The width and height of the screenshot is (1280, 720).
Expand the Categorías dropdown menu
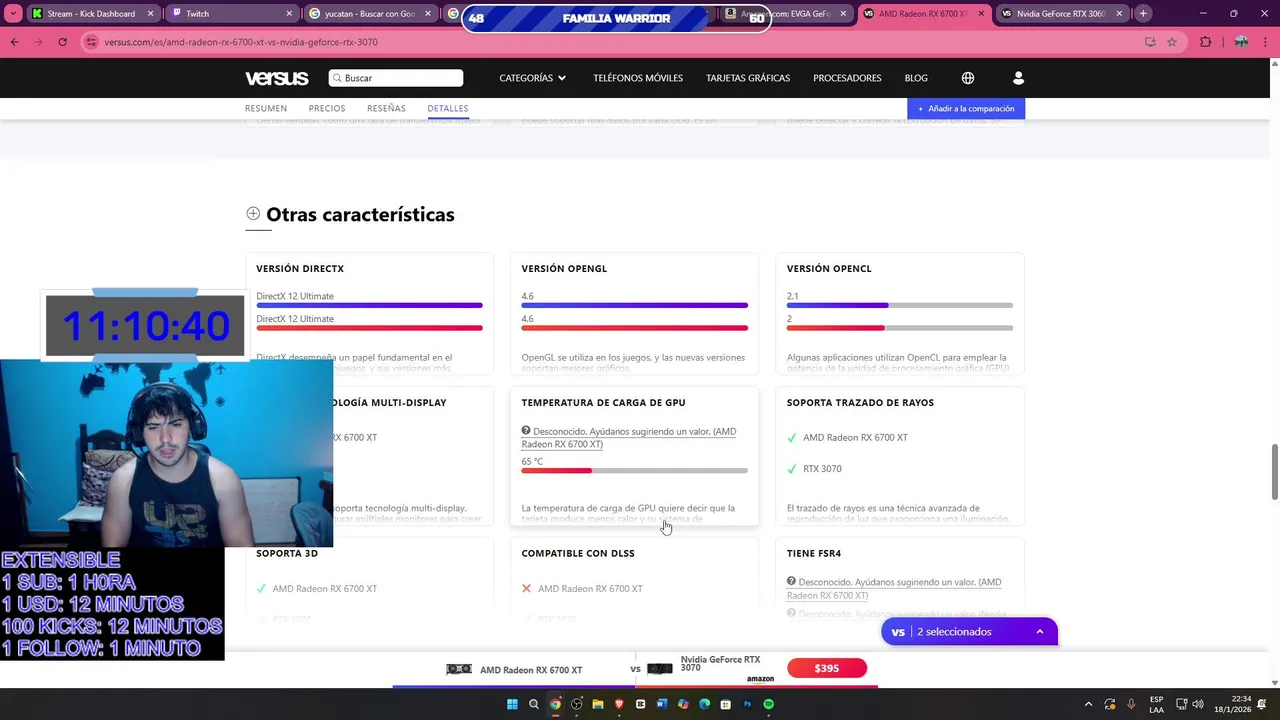point(533,78)
